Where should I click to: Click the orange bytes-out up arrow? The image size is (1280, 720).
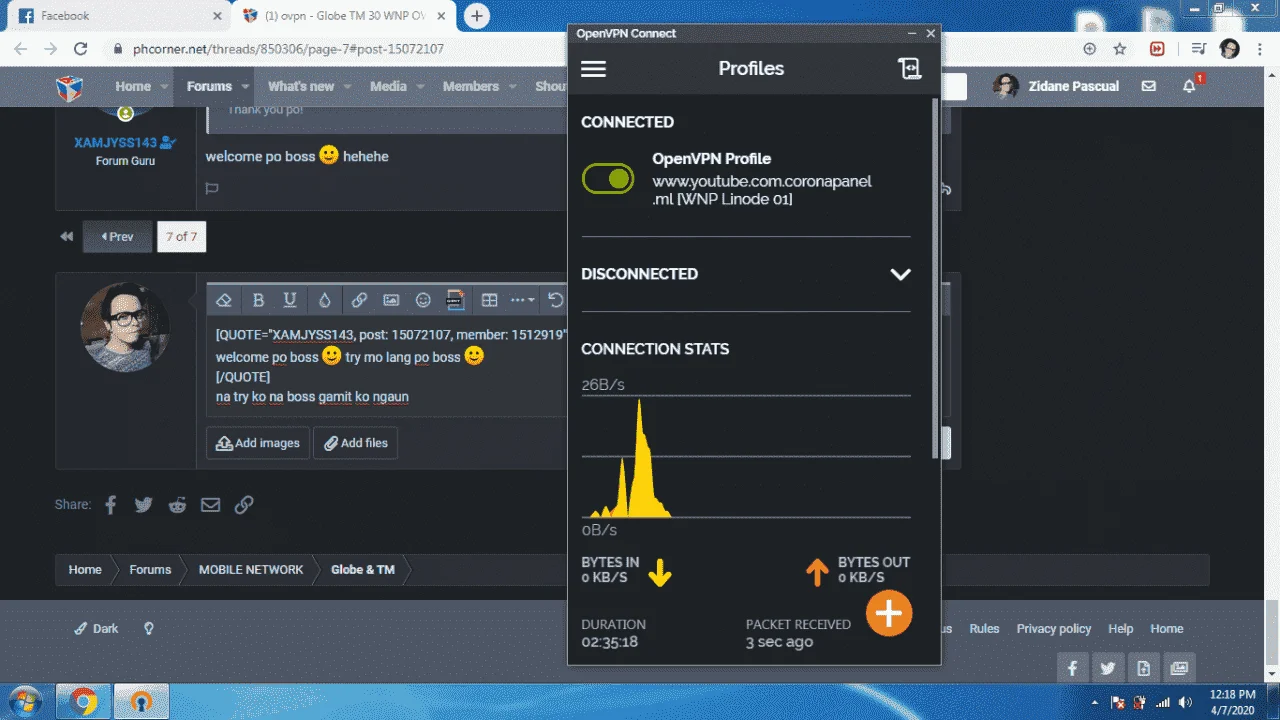pos(817,572)
